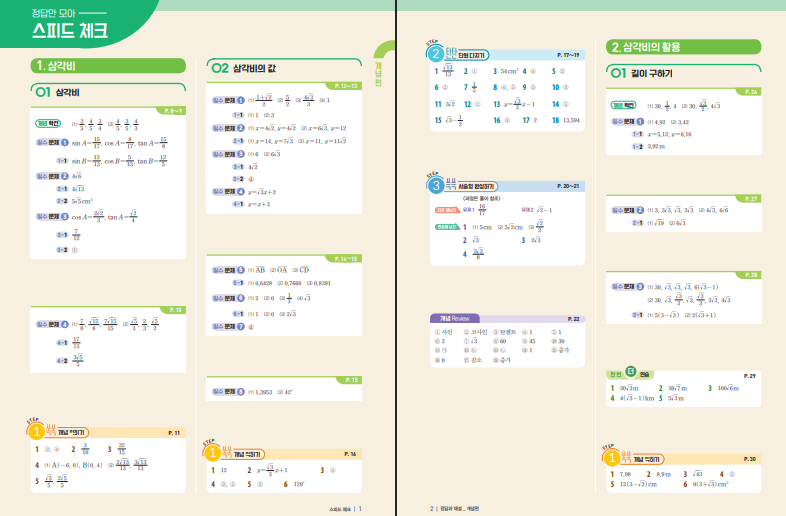Viewport: 786px width, 516px height.
Task: Click the orange STEP 1 badge above P. 11
Action: coord(38,431)
